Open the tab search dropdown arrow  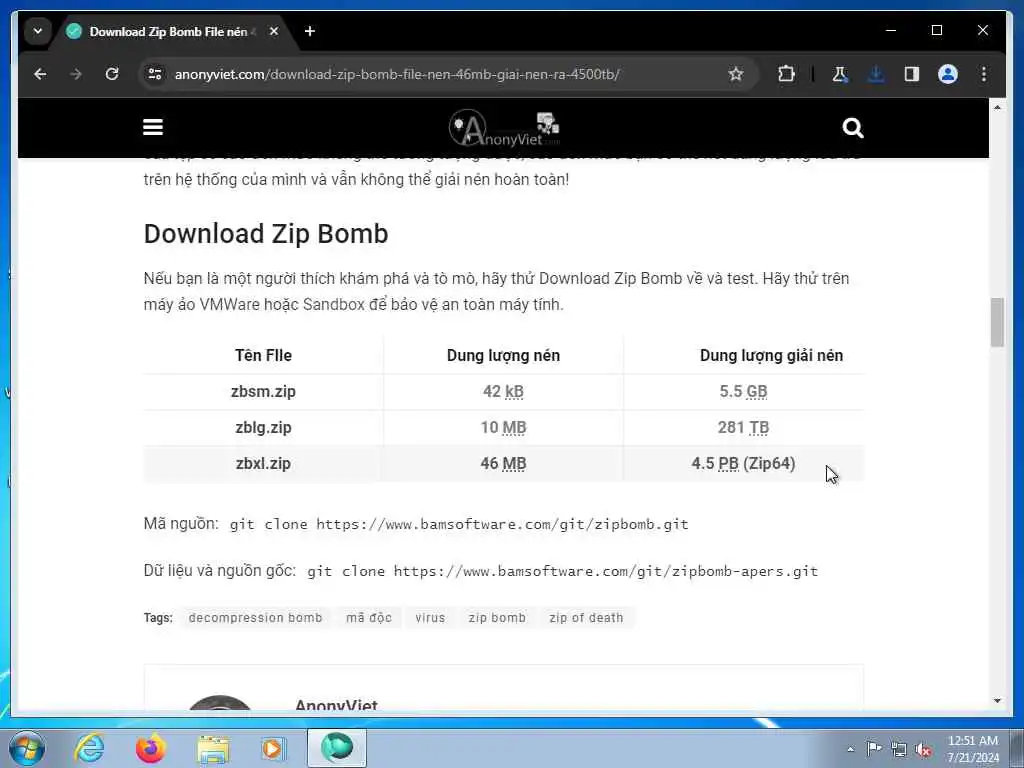pyautogui.click(x=38, y=31)
